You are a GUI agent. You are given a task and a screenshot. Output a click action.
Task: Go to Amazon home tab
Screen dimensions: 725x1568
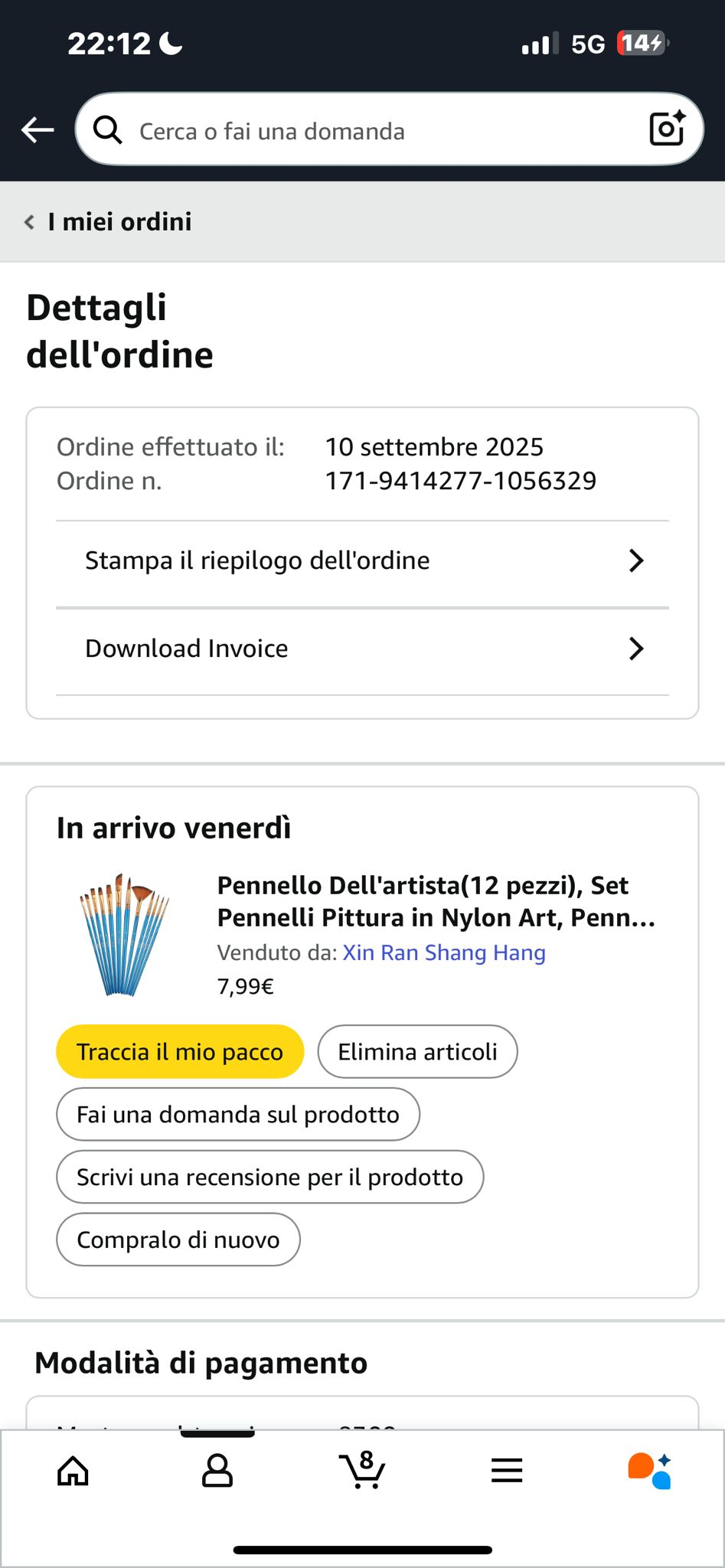[73, 1470]
